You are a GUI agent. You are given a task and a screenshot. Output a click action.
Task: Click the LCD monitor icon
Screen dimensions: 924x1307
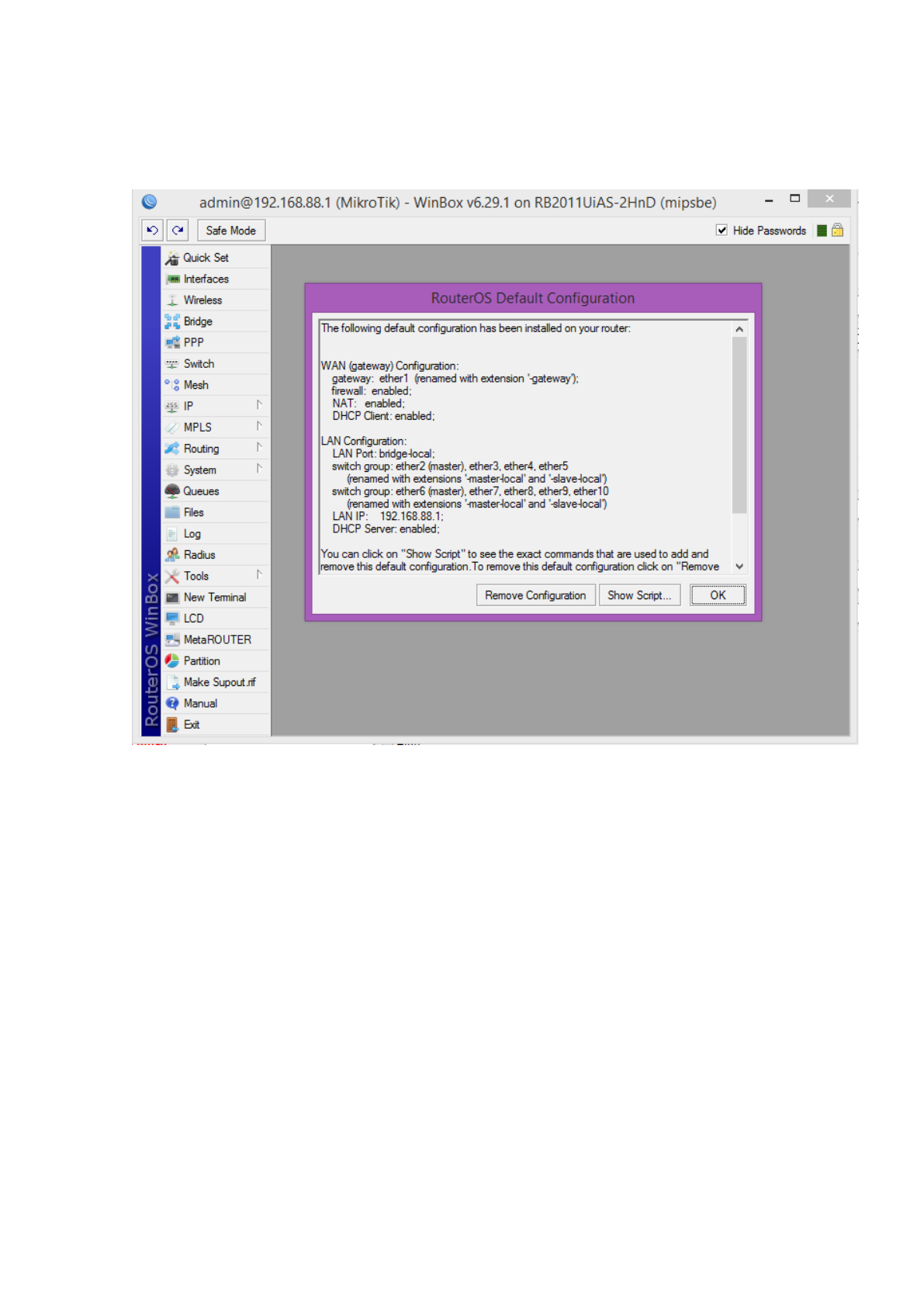pyautogui.click(x=172, y=619)
